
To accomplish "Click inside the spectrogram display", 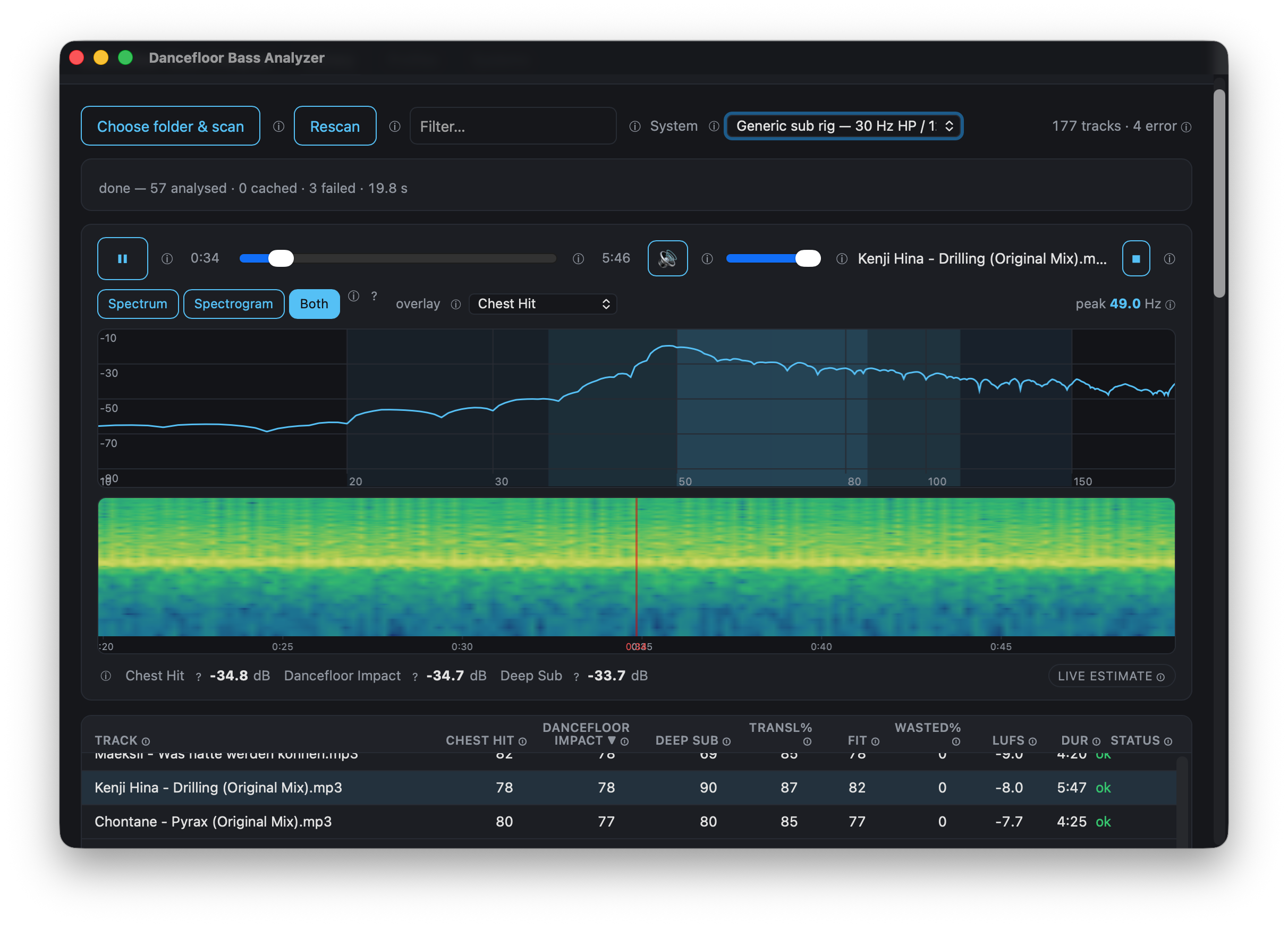I will tap(636, 567).
